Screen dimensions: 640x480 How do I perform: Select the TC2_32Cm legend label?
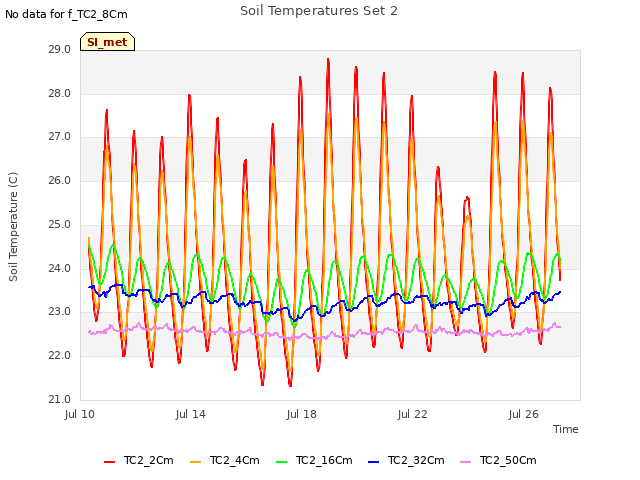point(416,460)
